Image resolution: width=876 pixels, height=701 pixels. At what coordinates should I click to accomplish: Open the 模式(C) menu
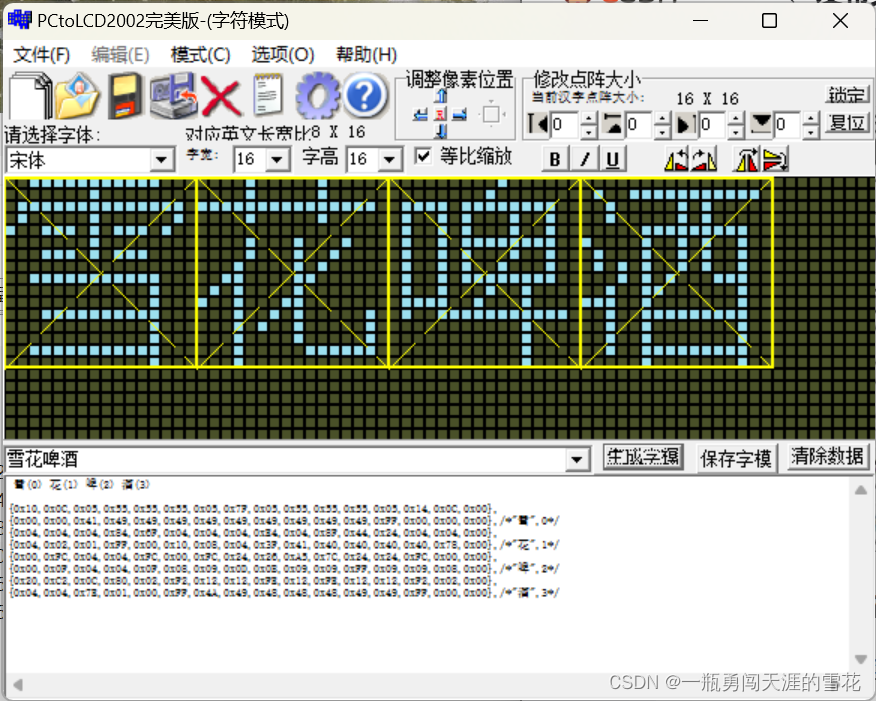[201, 55]
